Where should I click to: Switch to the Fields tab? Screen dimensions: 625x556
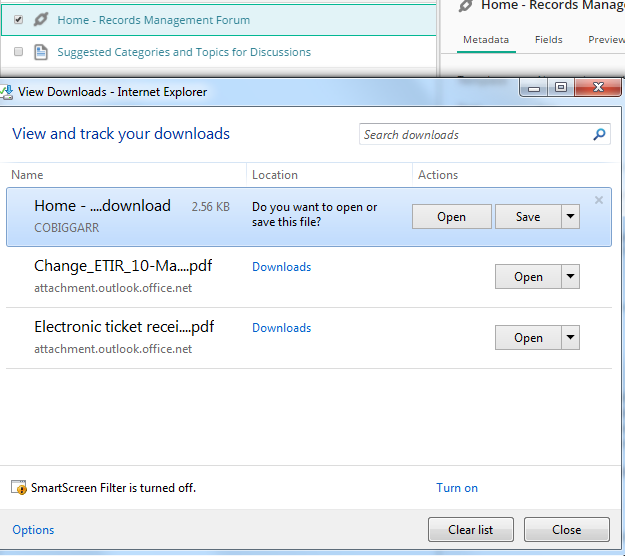tap(548, 39)
